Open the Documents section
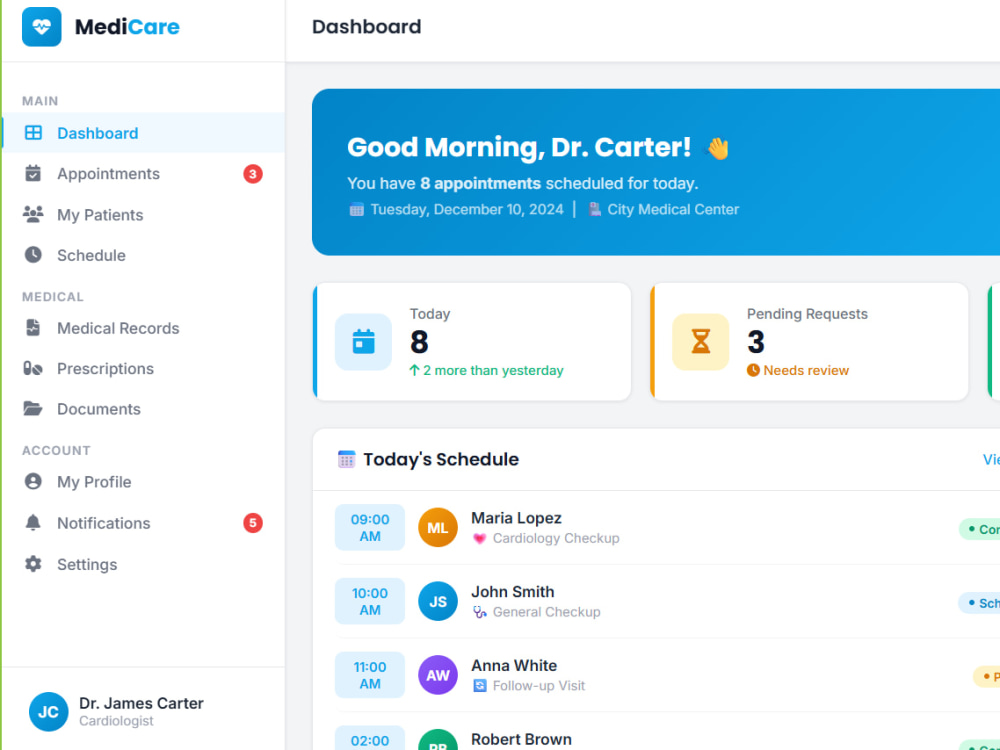Viewport: 1000px width, 750px height. [143, 409]
